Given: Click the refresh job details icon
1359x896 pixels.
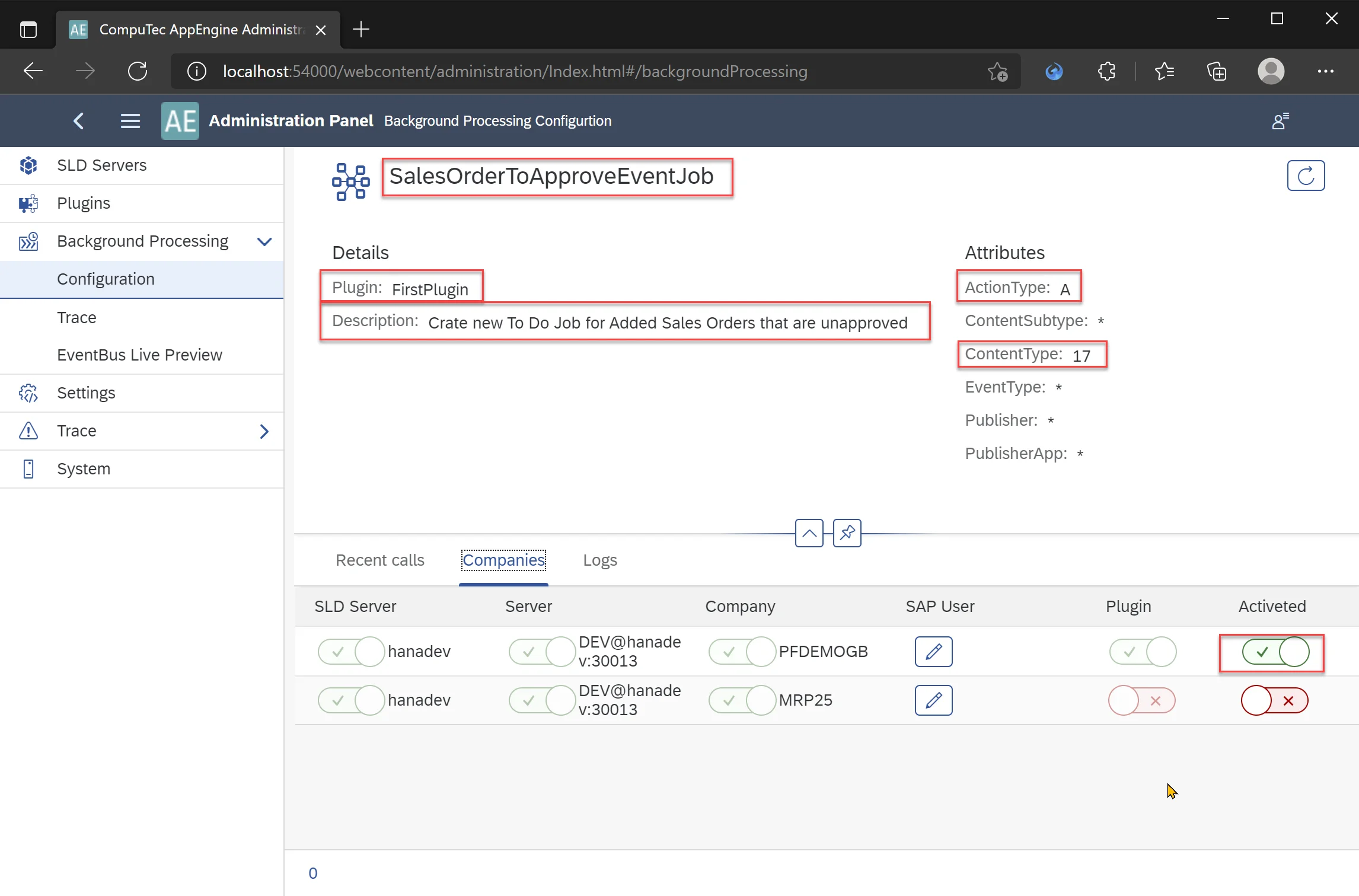Looking at the screenshot, I should click(x=1305, y=176).
